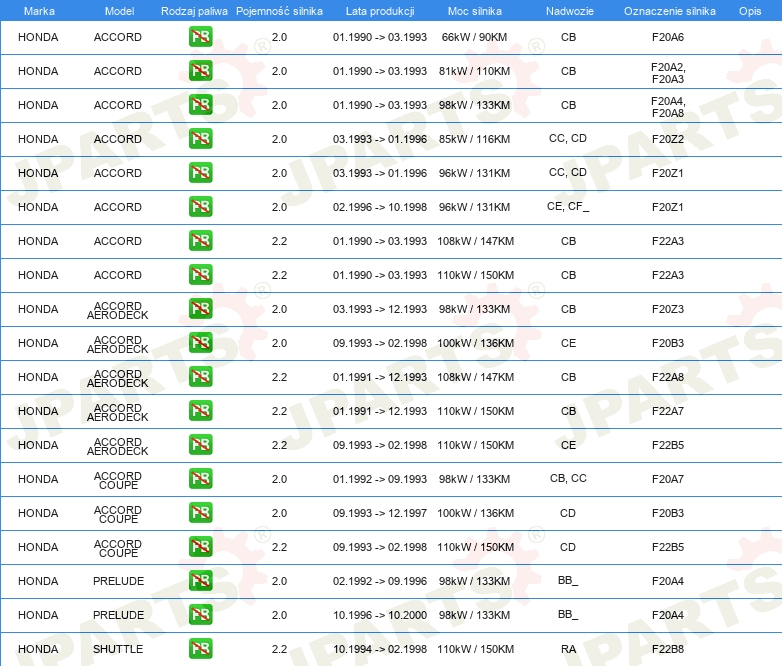Select power value 81kW / 110KM
The height and width of the screenshot is (666, 782).
[474, 71]
